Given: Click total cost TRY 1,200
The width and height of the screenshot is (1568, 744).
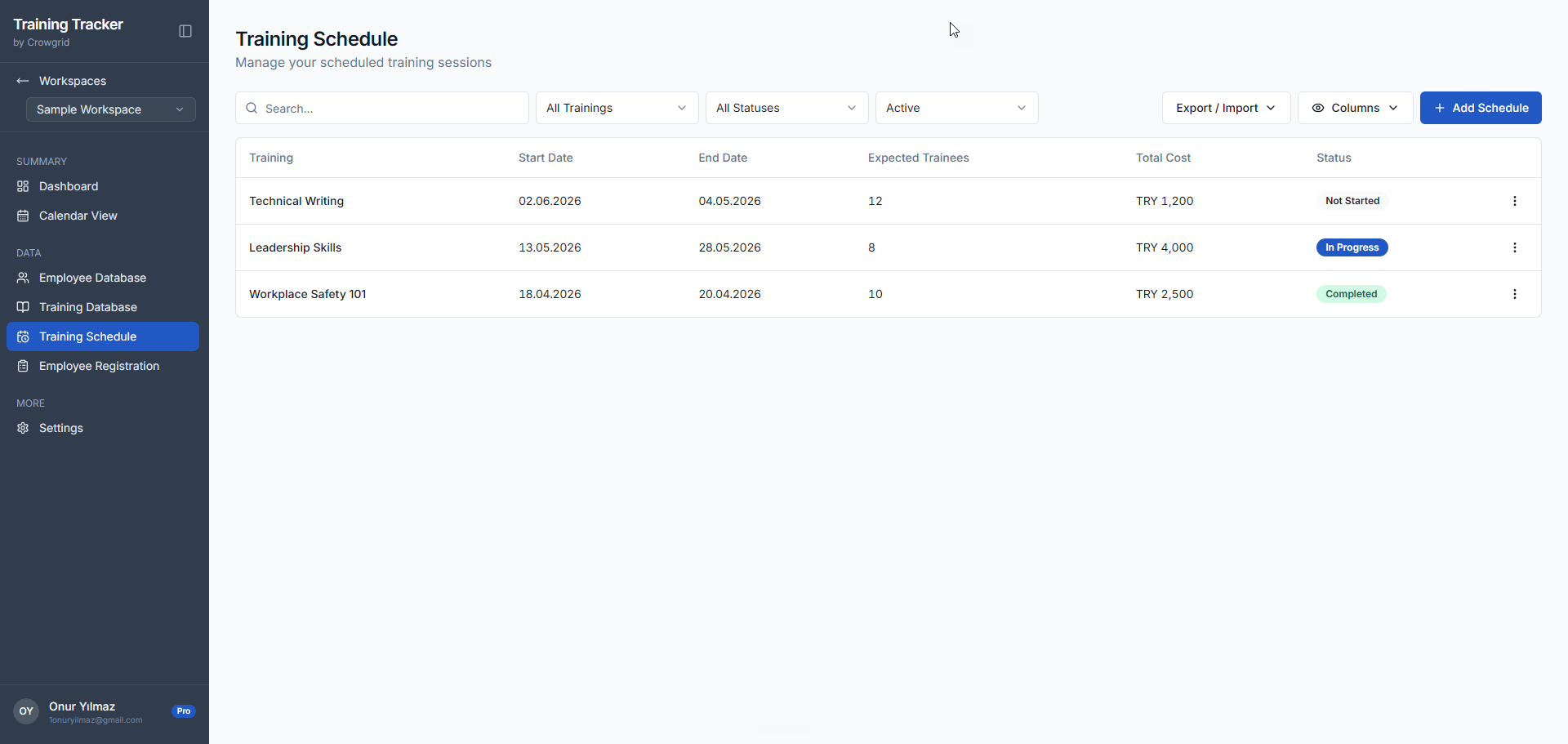Looking at the screenshot, I should click(x=1165, y=201).
